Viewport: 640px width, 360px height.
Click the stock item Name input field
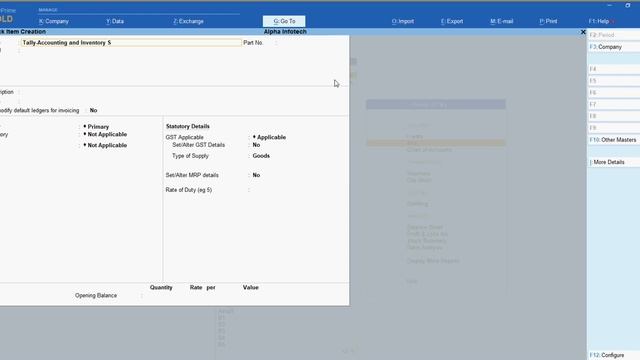[x=131, y=42]
